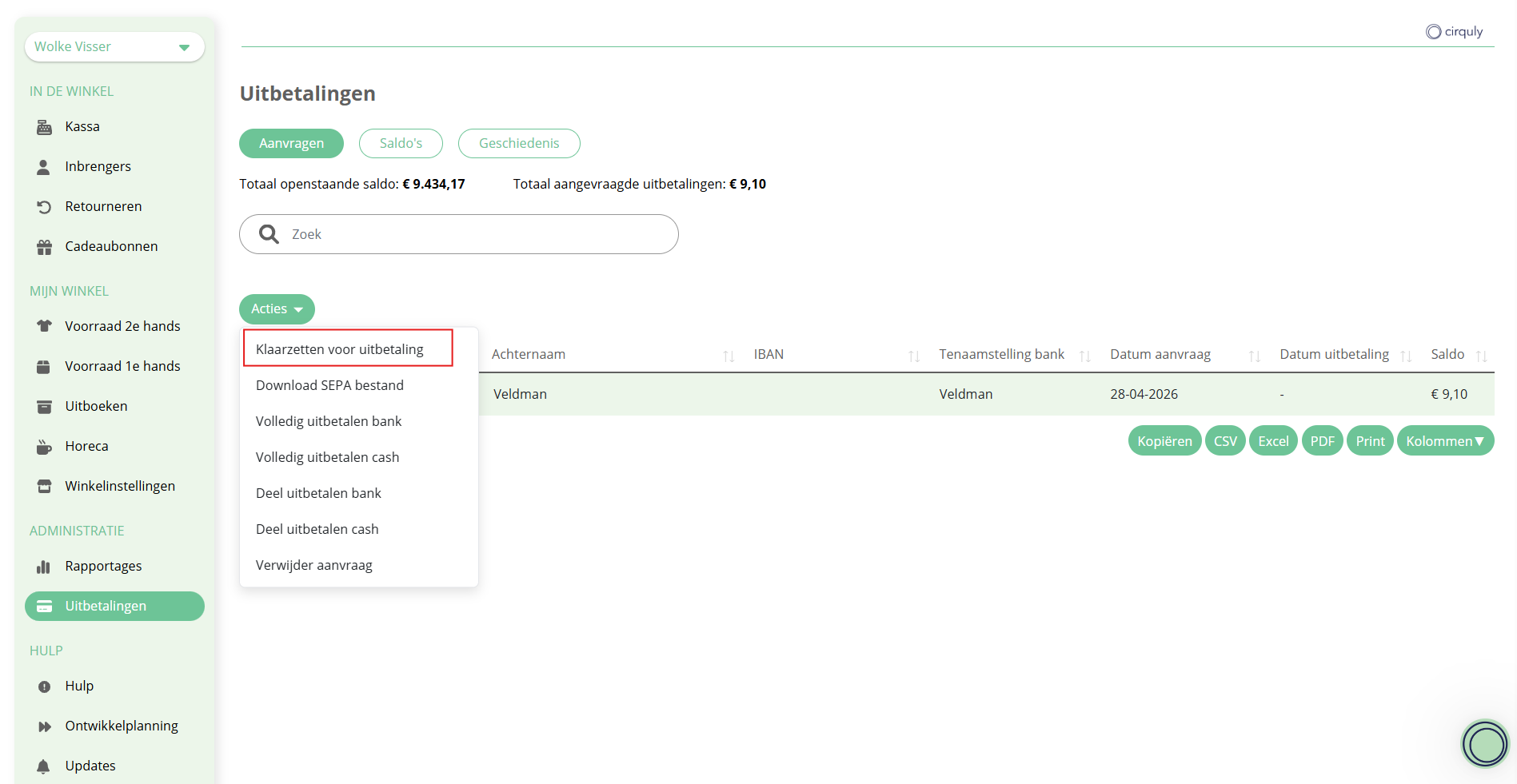Click the Winkelinstellingen store icon

44,487
